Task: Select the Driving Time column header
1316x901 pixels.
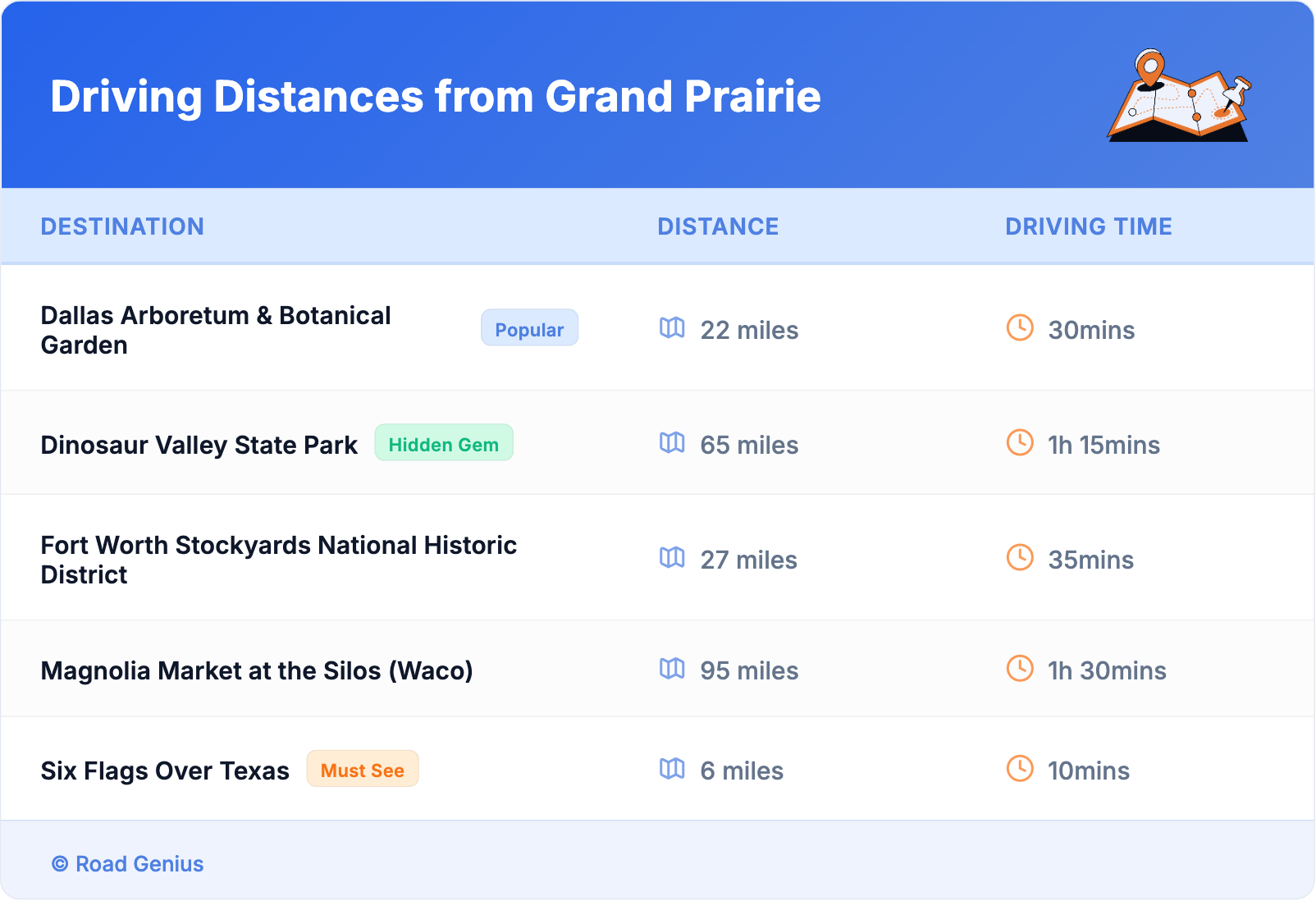Action: 1089,226
